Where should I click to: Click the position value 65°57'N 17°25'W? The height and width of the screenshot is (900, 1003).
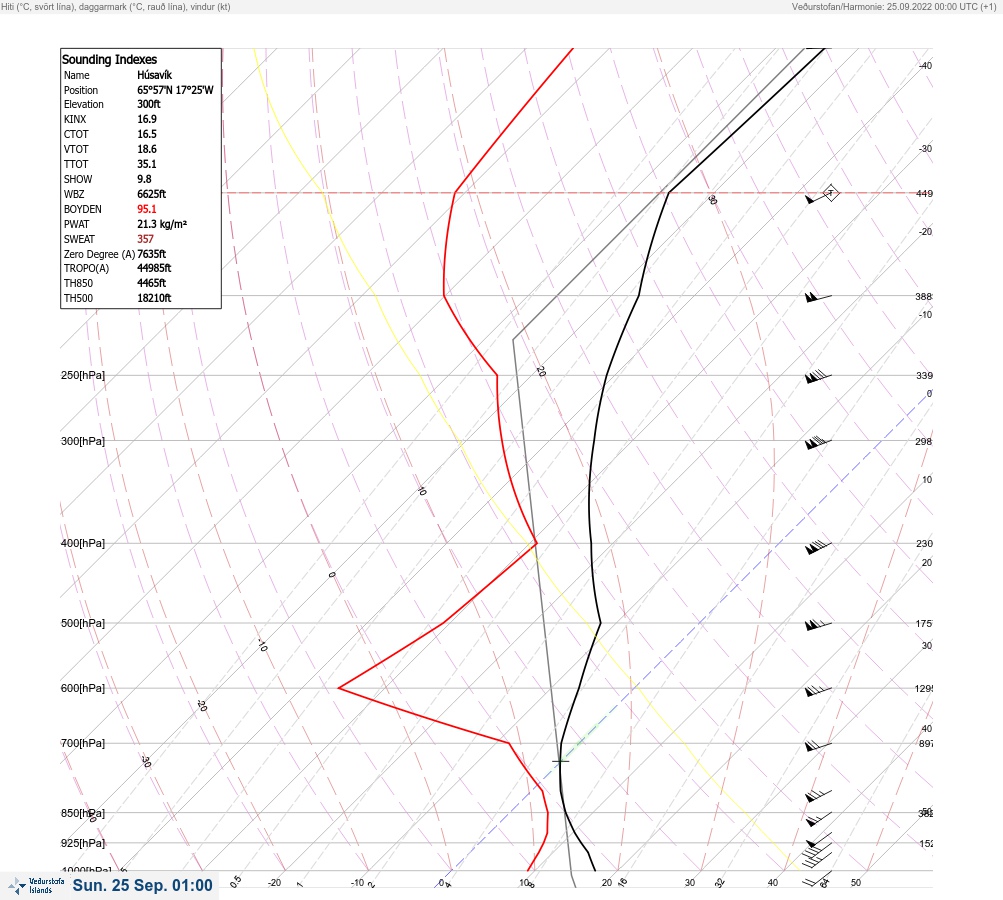[175, 90]
